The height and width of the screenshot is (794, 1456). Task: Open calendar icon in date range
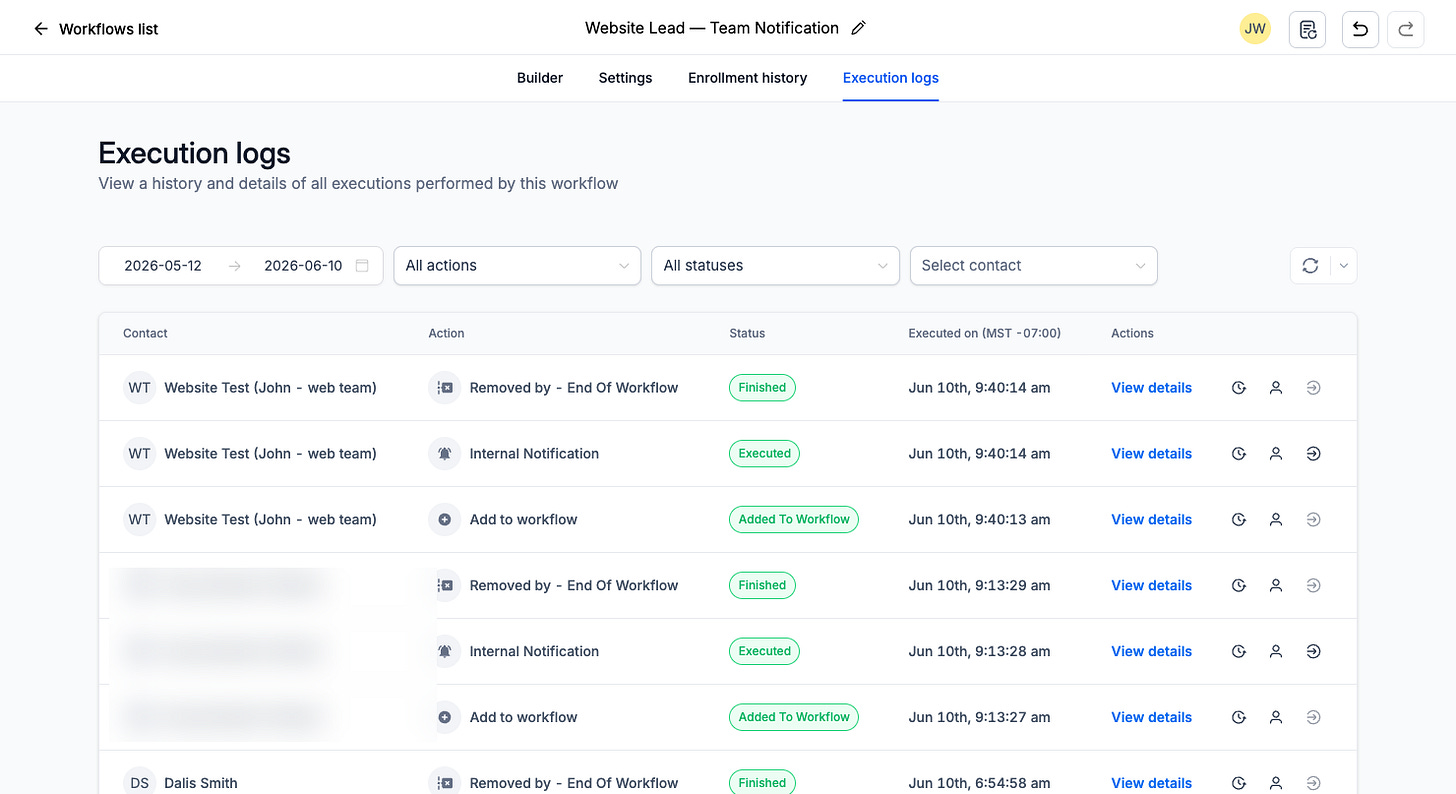coord(362,266)
